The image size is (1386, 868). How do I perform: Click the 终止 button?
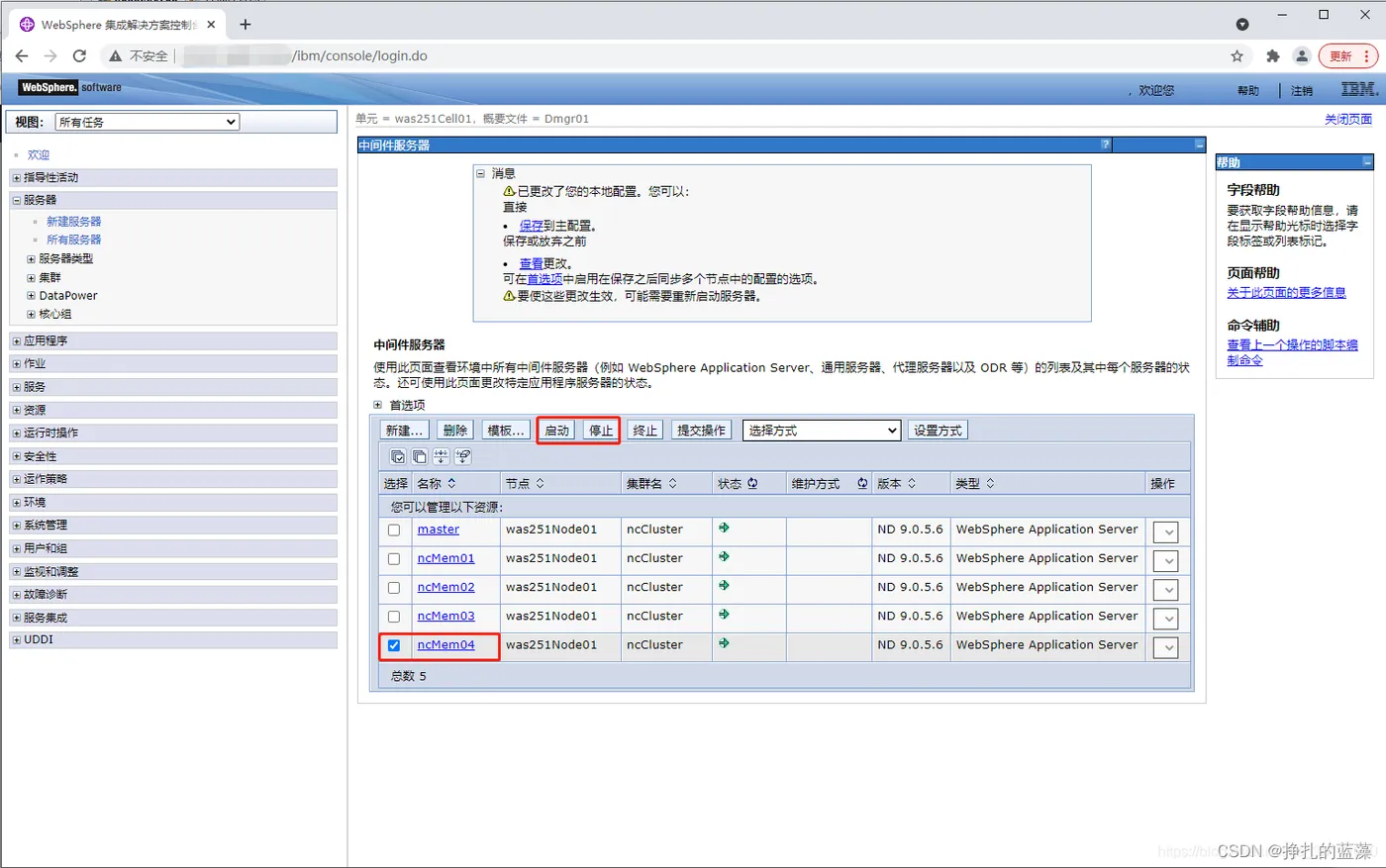(644, 431)
